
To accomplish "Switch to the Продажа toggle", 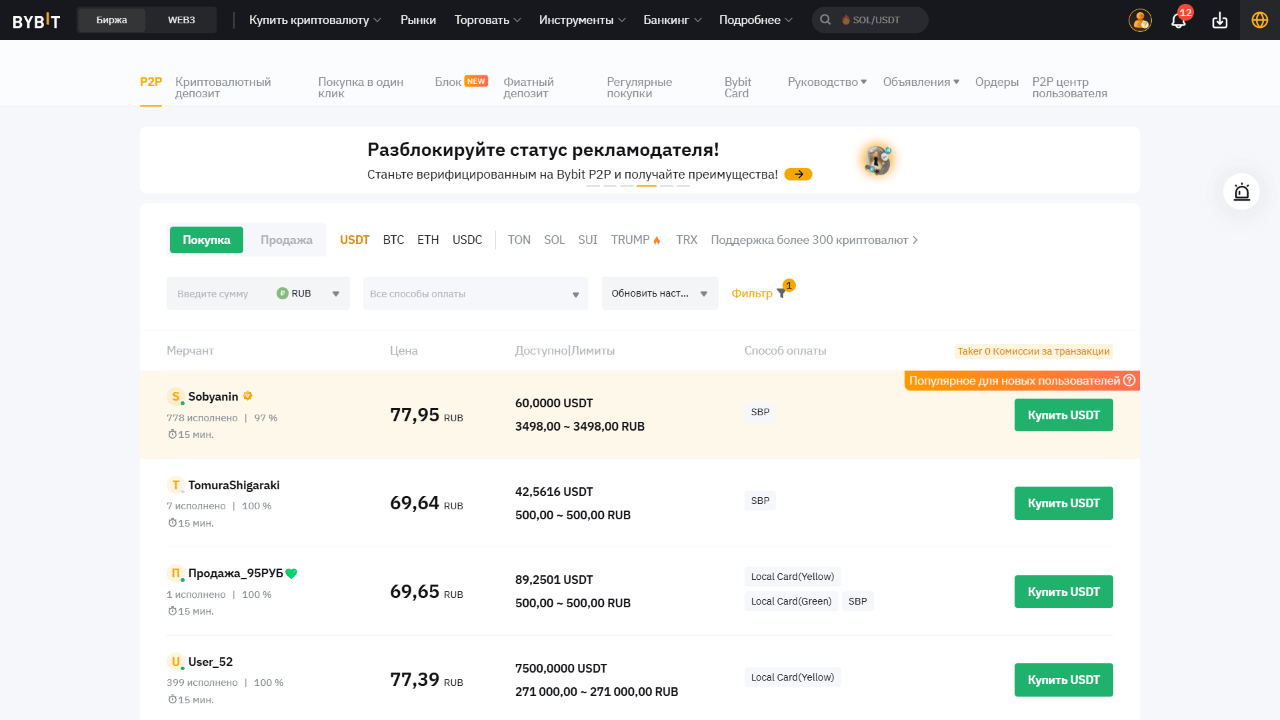I will [x=286, y=240].
